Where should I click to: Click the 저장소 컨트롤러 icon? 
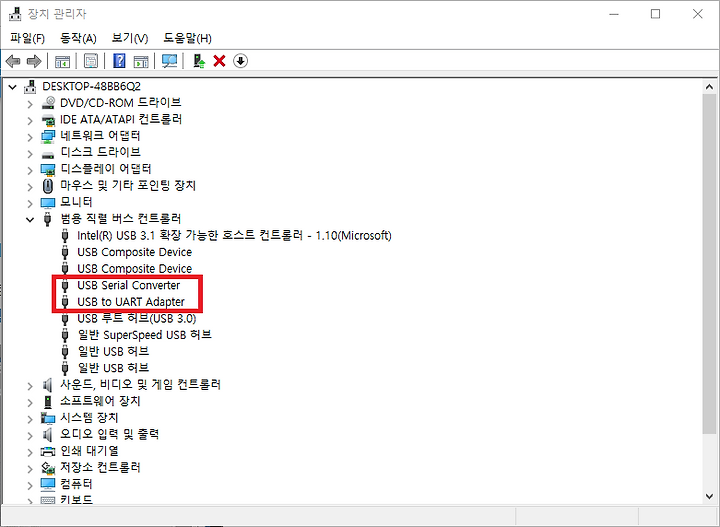click(x=48, y=468)
